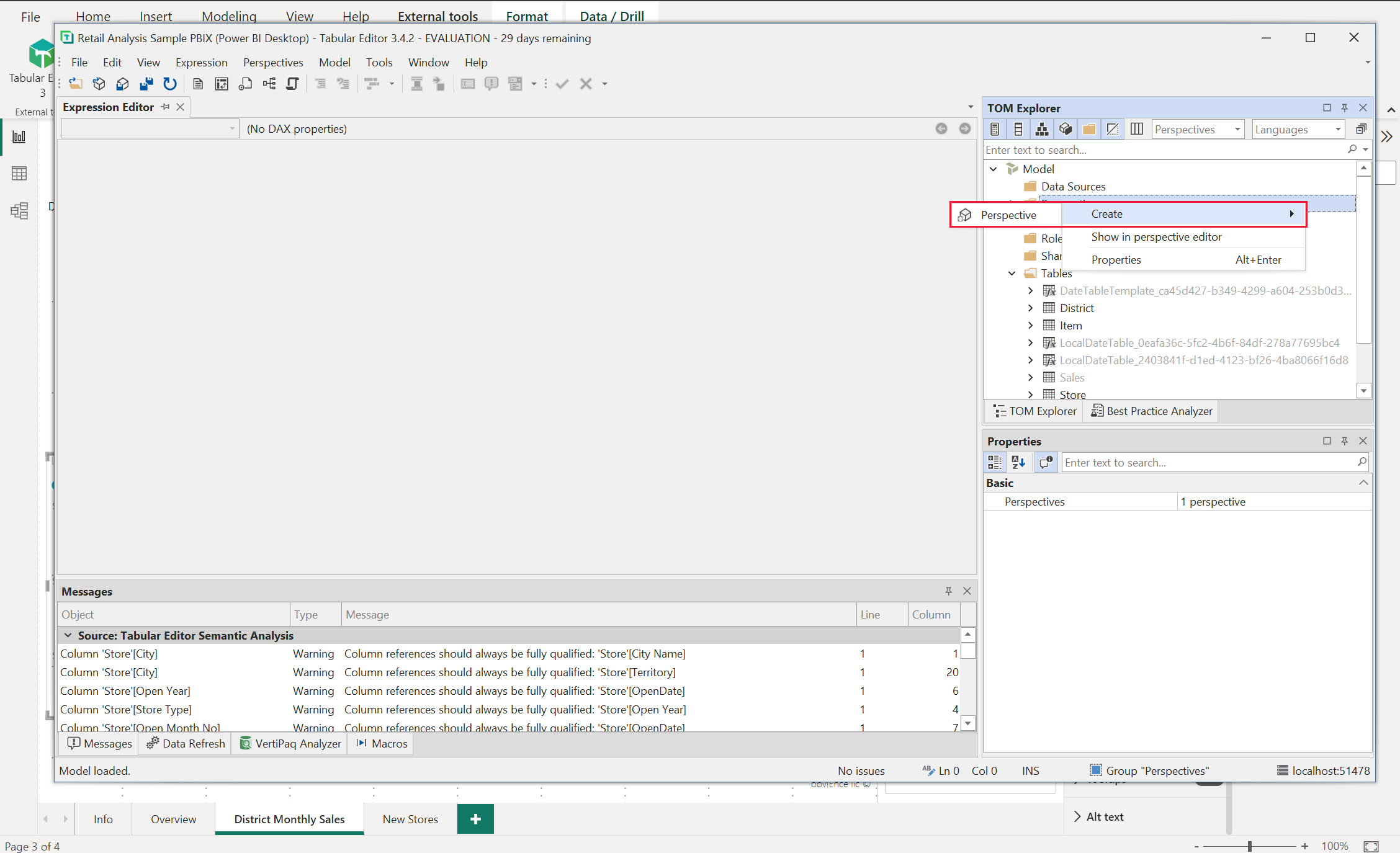The image size is (1400, 853).
Task: Expand the Tables tree node
Action: click(1011, 273)
